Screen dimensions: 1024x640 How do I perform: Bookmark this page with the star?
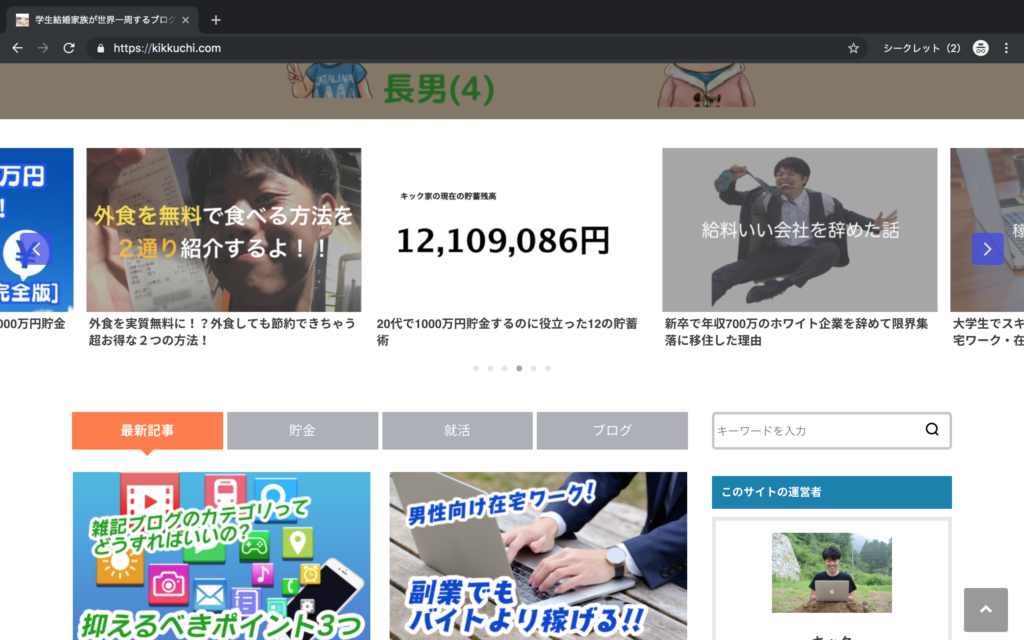coord(853,48)
